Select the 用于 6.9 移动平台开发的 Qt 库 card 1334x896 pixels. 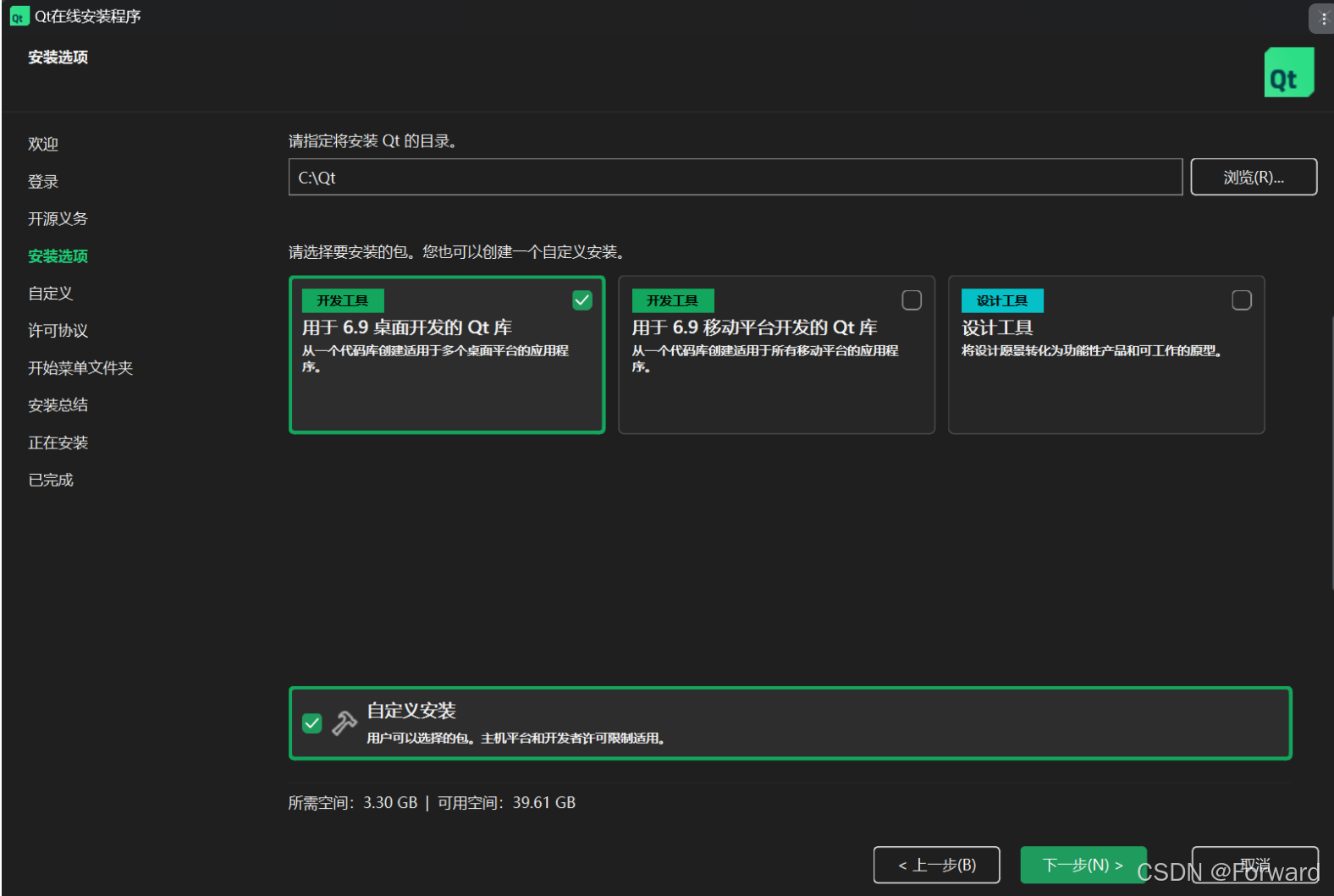[x=776, y=355]
